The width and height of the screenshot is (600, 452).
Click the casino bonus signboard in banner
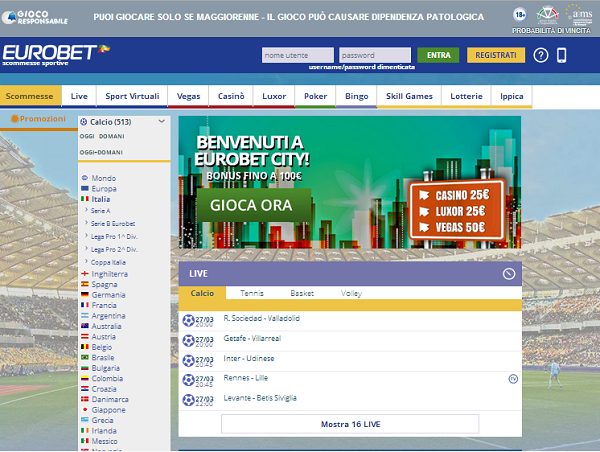[x=458, y=210]
